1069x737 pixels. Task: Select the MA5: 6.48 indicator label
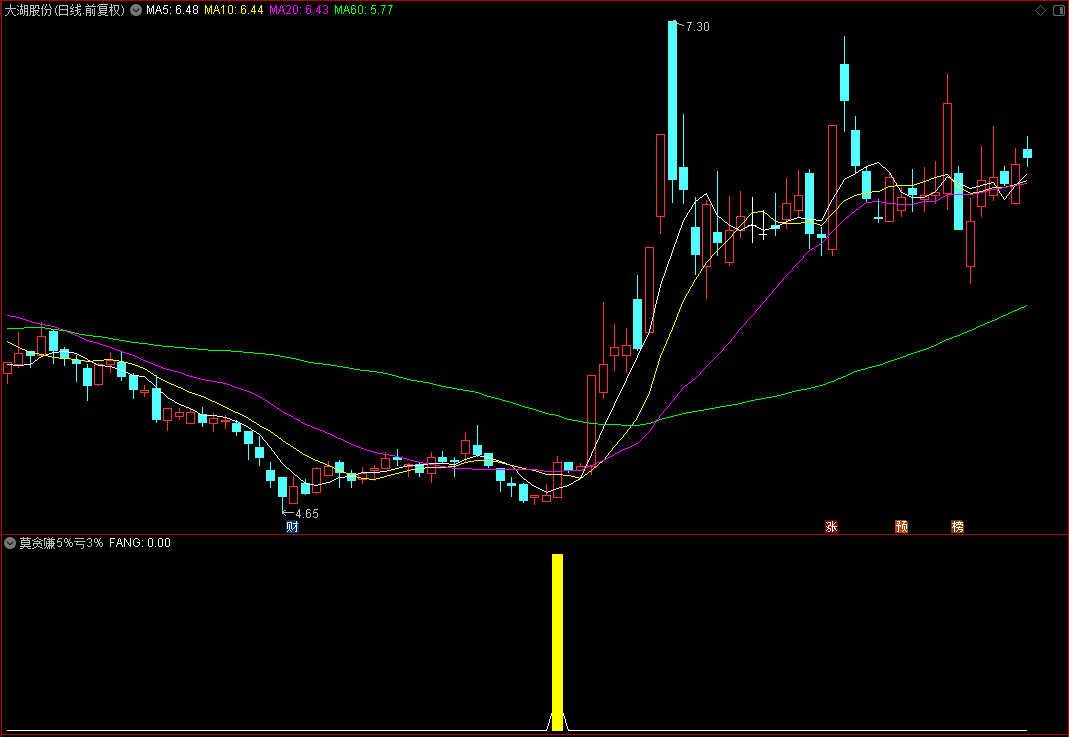point(172,10)
